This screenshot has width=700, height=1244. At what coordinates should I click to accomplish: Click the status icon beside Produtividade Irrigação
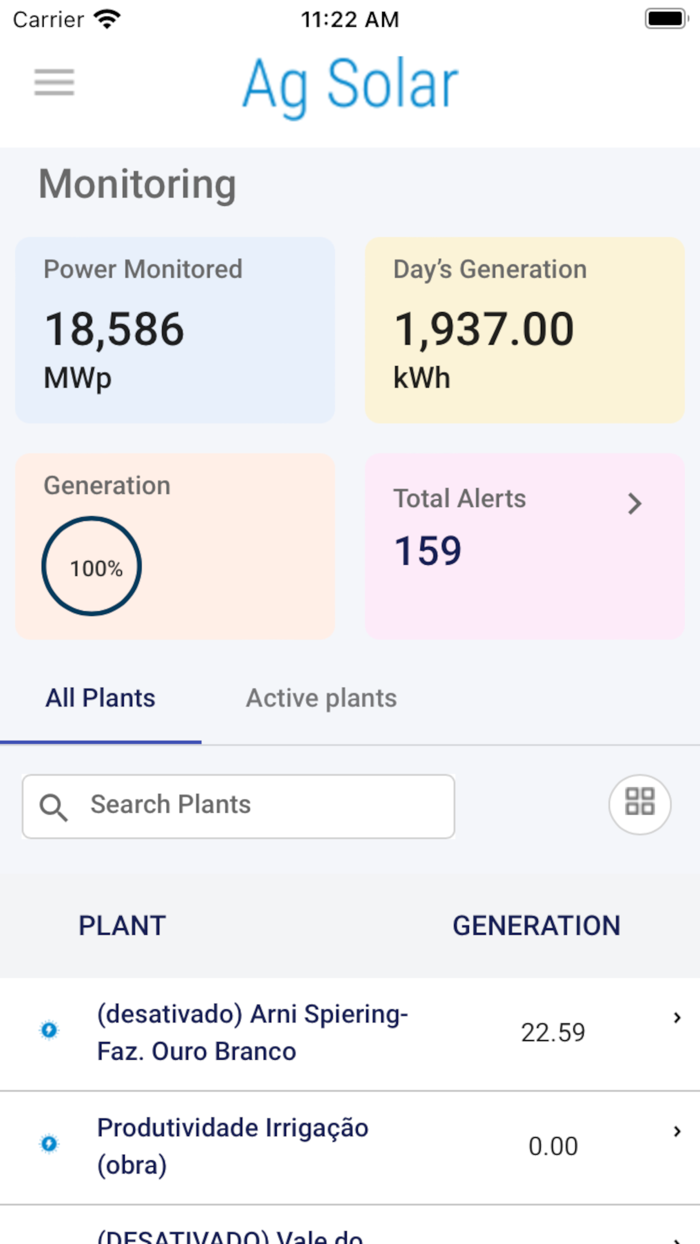coord(48,1144)
